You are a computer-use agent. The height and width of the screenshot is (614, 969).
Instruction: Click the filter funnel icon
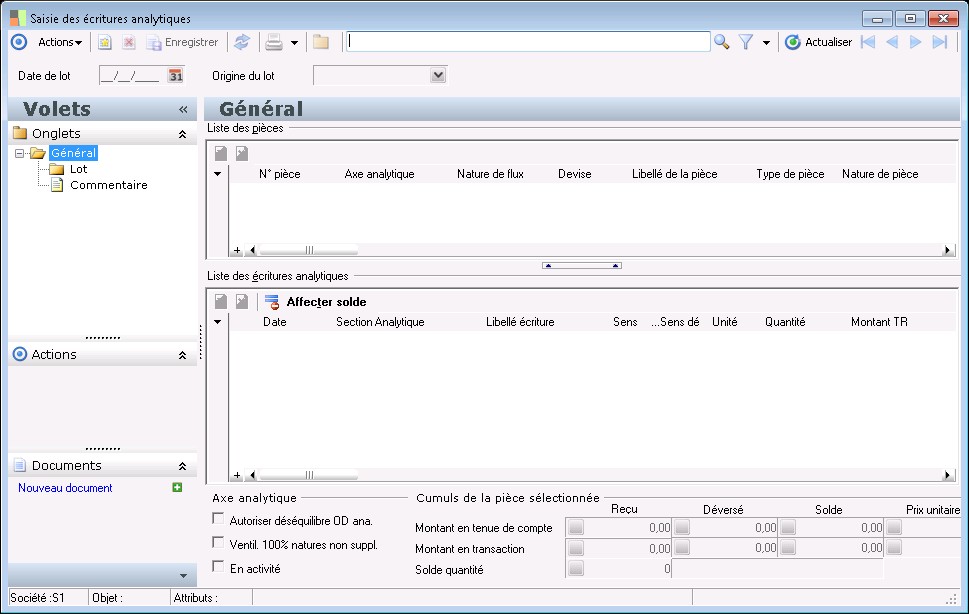(x=746, y=42)
